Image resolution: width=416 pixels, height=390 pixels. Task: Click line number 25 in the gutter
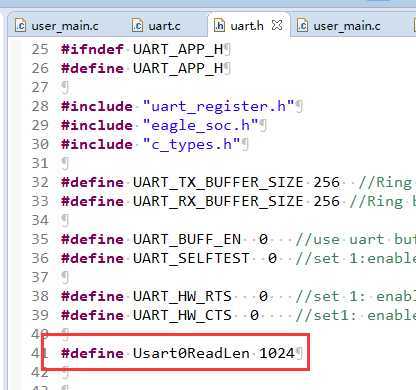(40, 50)
